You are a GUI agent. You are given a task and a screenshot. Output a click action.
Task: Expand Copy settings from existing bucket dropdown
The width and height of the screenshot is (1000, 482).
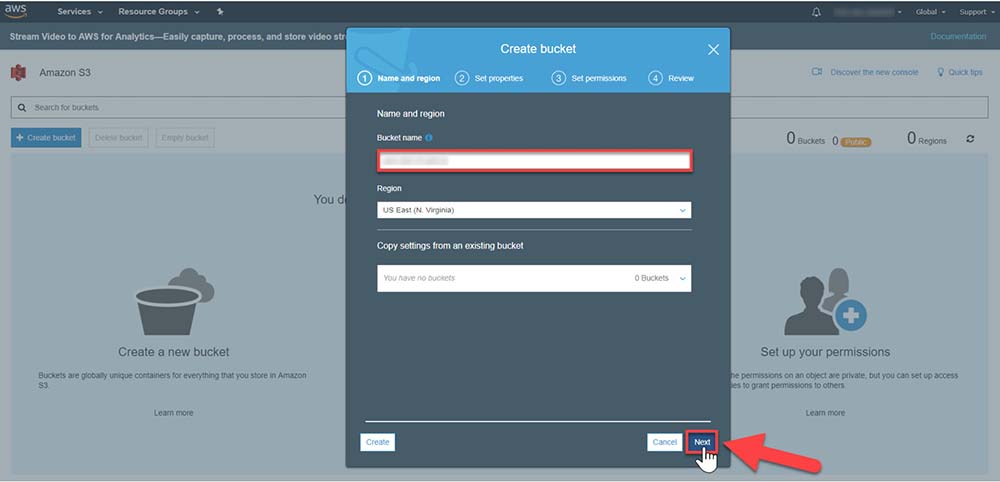pos(533,278)
